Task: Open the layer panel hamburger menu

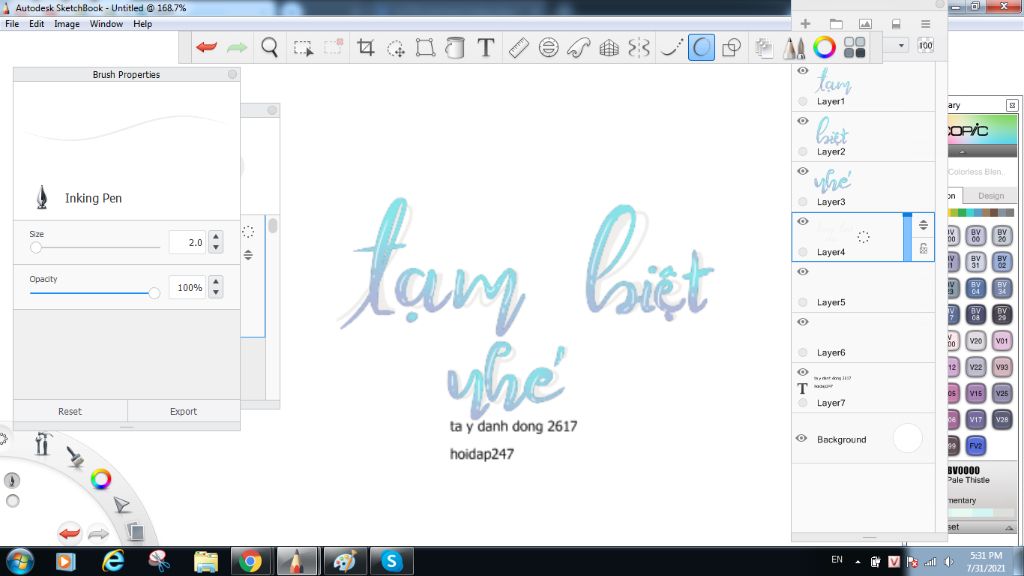Action: coord(925,24)
